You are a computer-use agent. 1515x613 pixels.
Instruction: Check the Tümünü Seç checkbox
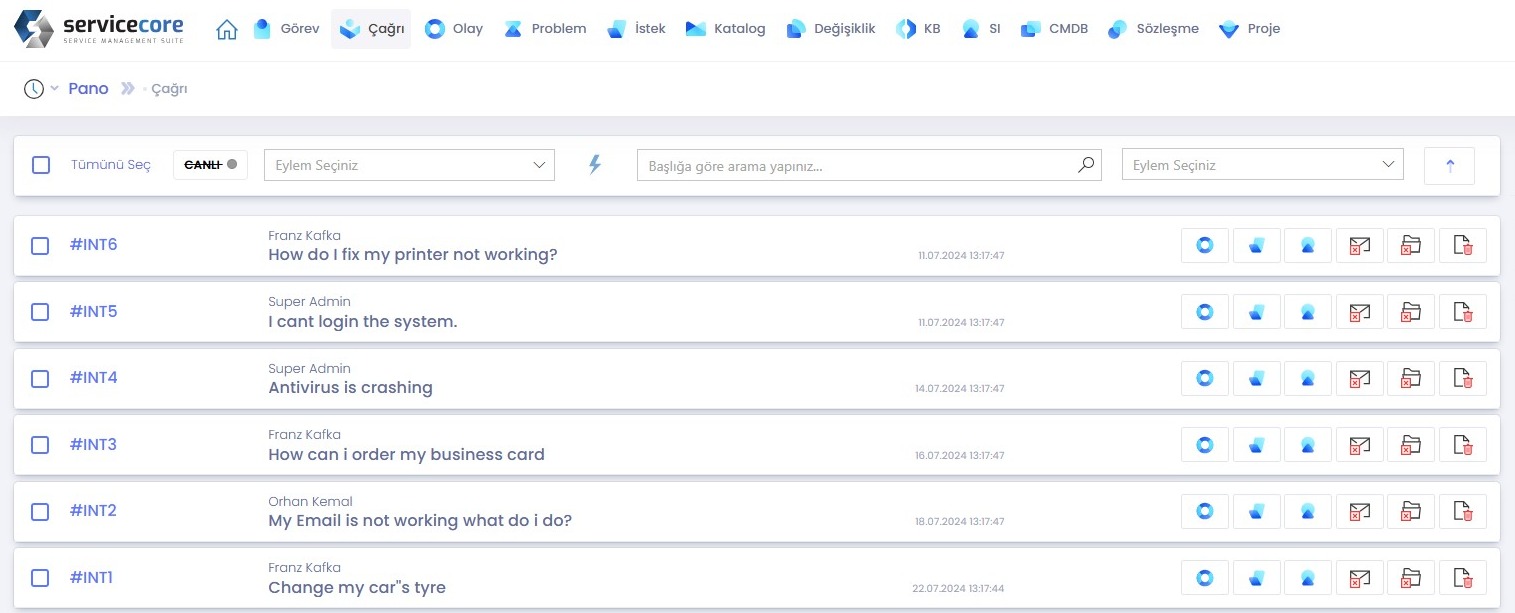(x=41, y=165)
